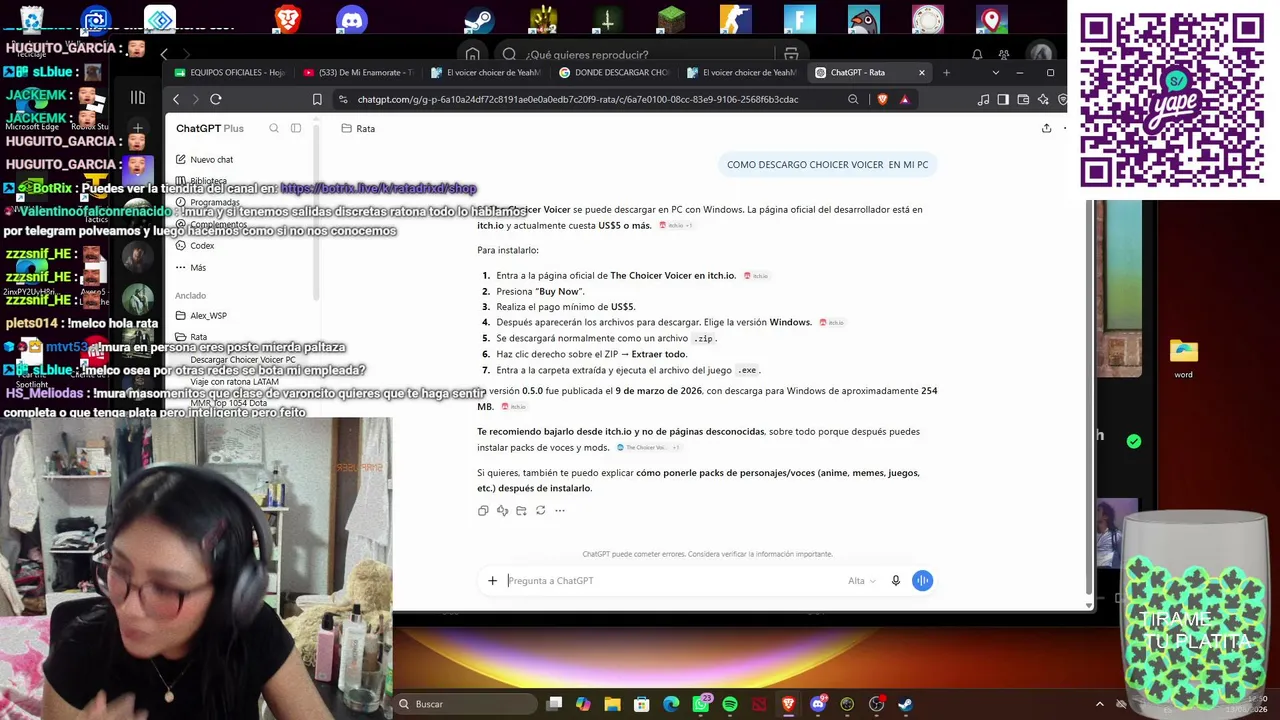Click user message 'COMO DESCARGO CHOICER VOICER'
Viewport: 1280px width, 720px height.
(x=827, y=164)
